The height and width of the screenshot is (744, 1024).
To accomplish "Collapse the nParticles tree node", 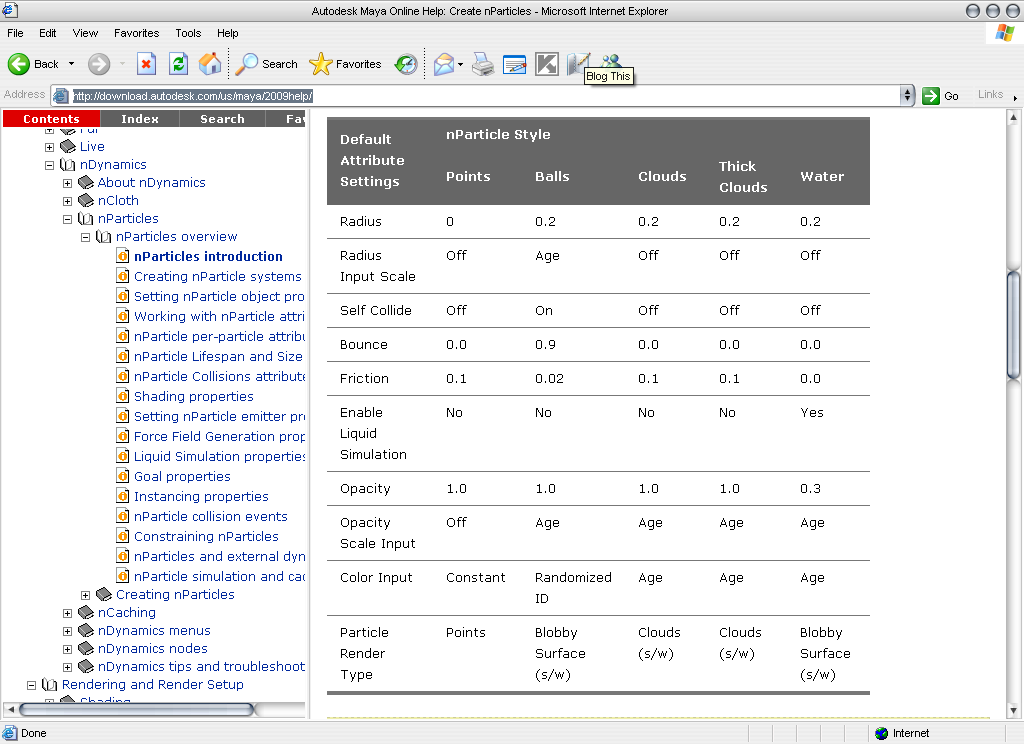I will pos(67,219).
